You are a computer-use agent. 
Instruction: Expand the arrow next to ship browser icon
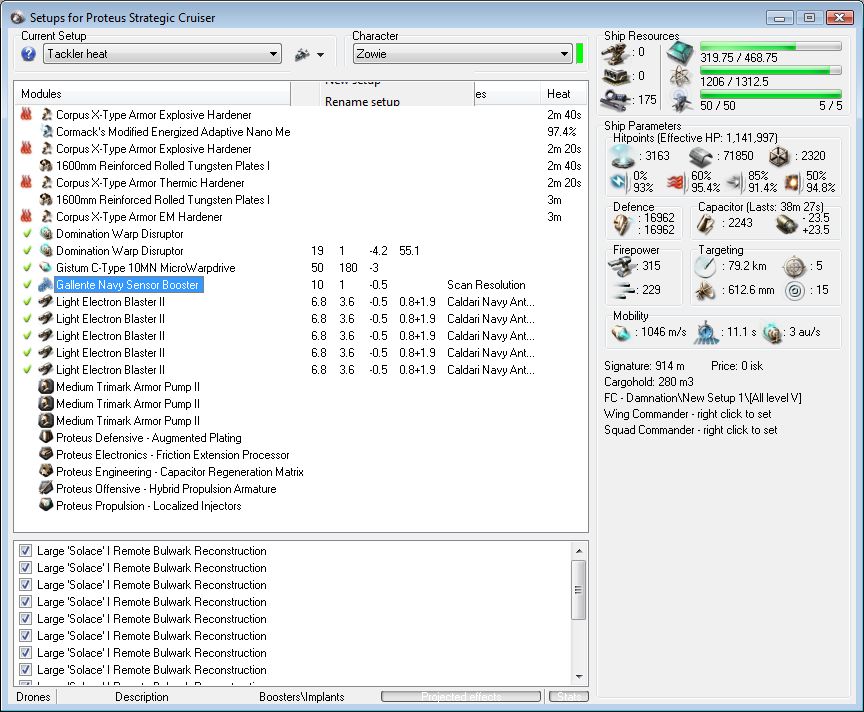pyautogui.click(x=321, y=55)
